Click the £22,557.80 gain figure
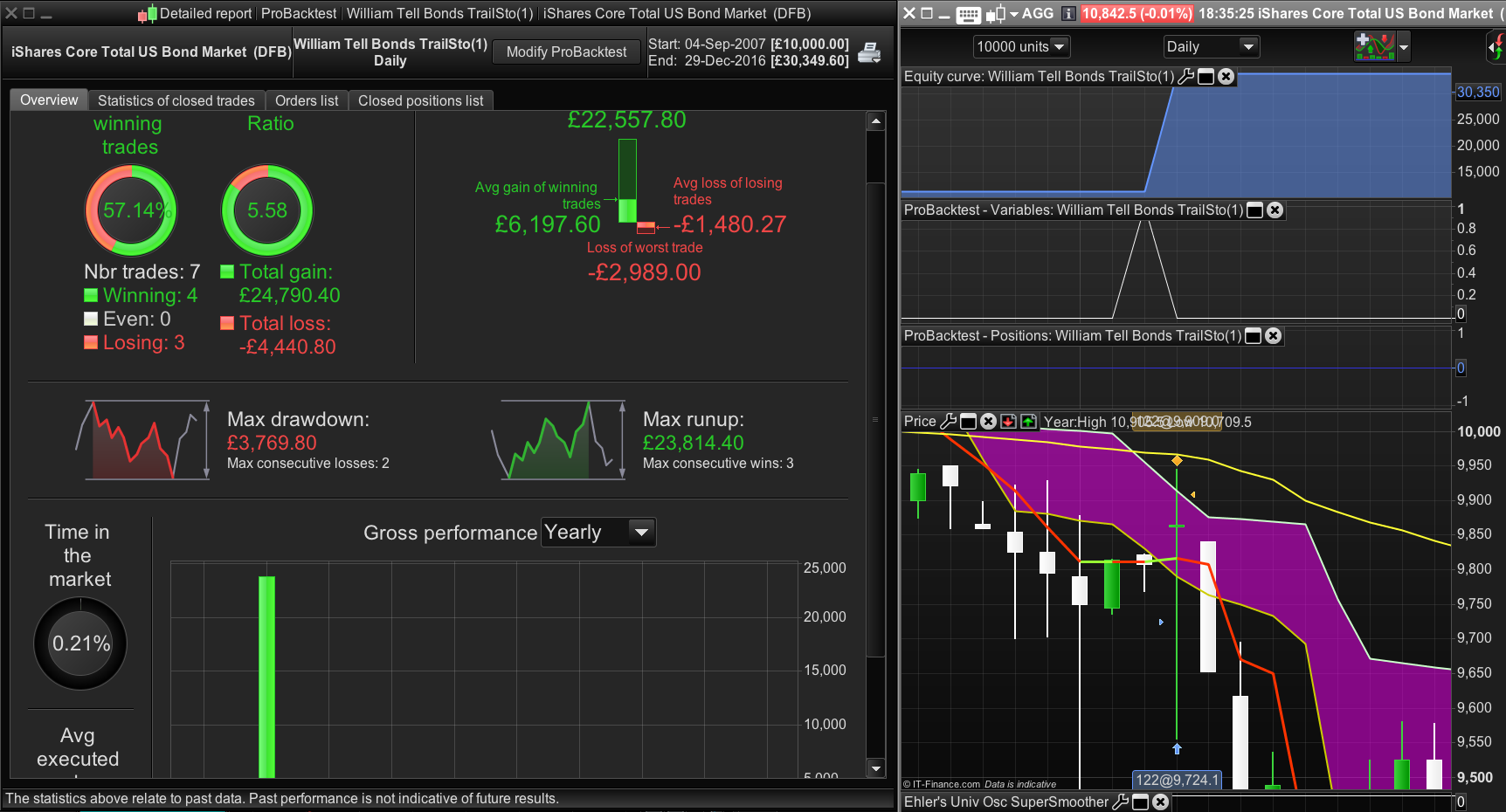Screen dimensions: 1506x812 [627, 120]
